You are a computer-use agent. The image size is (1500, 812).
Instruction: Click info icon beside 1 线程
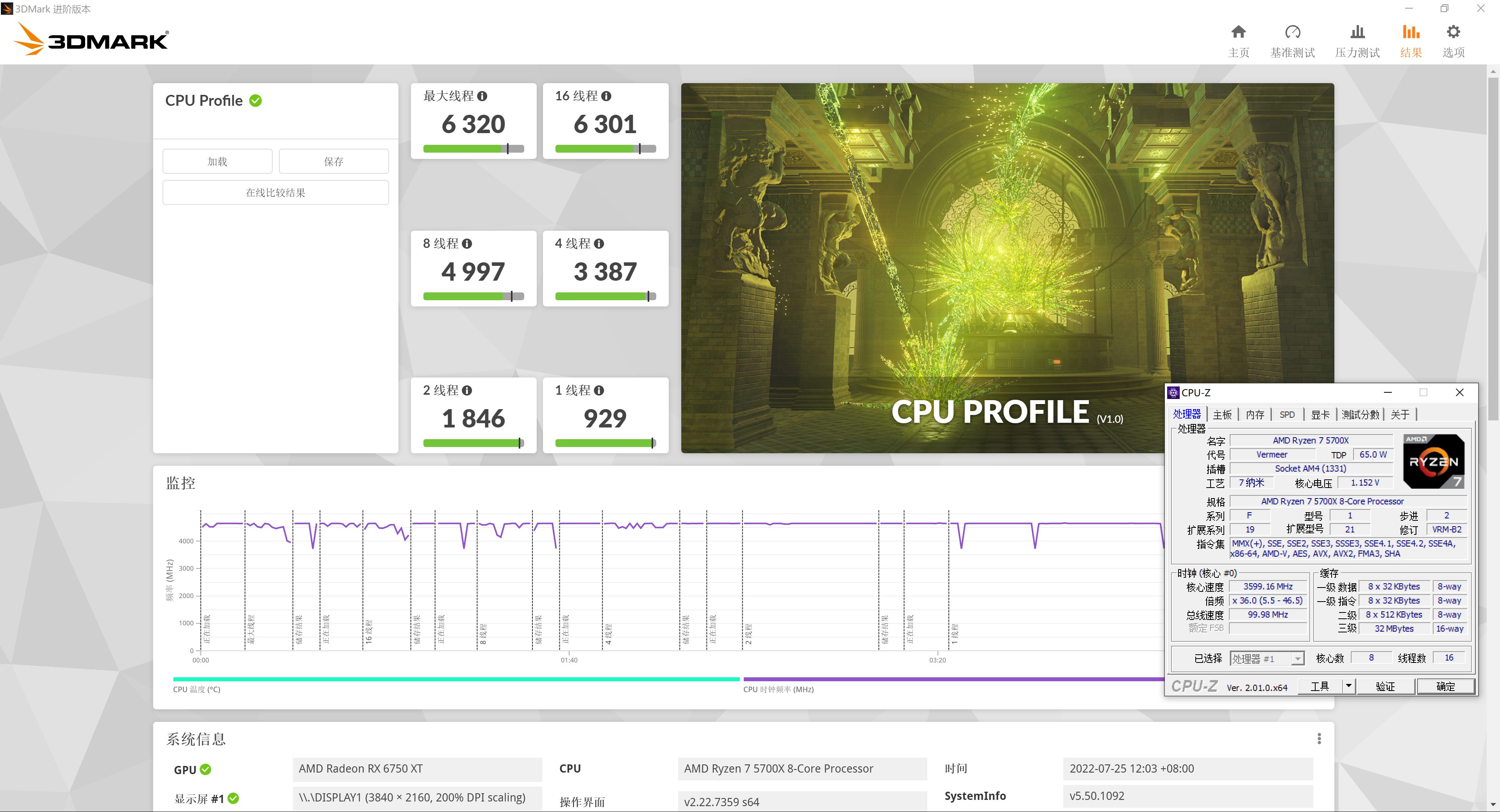point(599,390)
